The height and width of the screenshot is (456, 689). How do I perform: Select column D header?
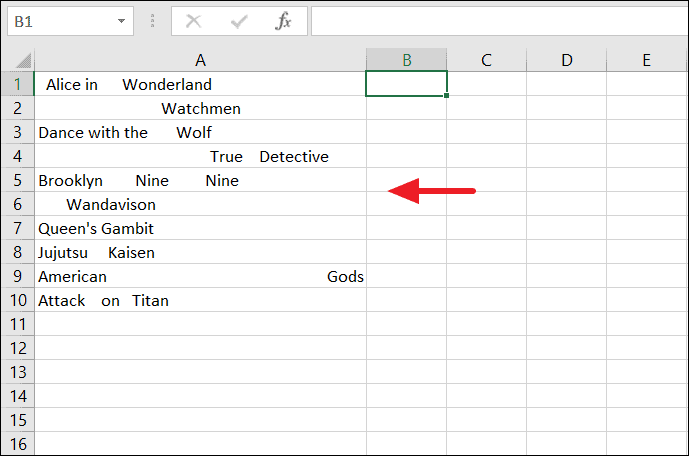click(566, 60)
